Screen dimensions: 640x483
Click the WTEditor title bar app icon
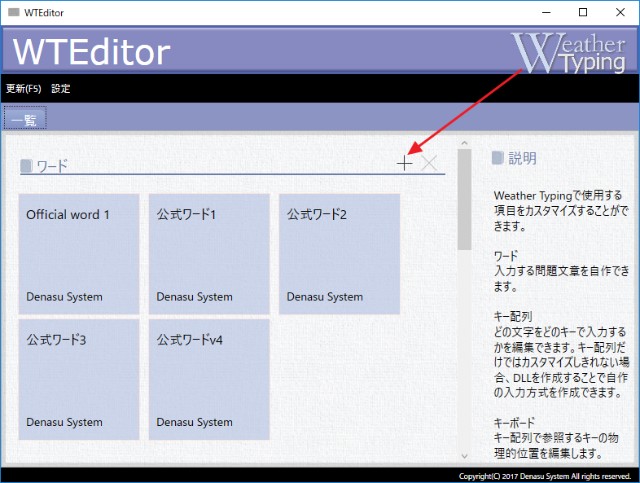(x=13, y=12)
